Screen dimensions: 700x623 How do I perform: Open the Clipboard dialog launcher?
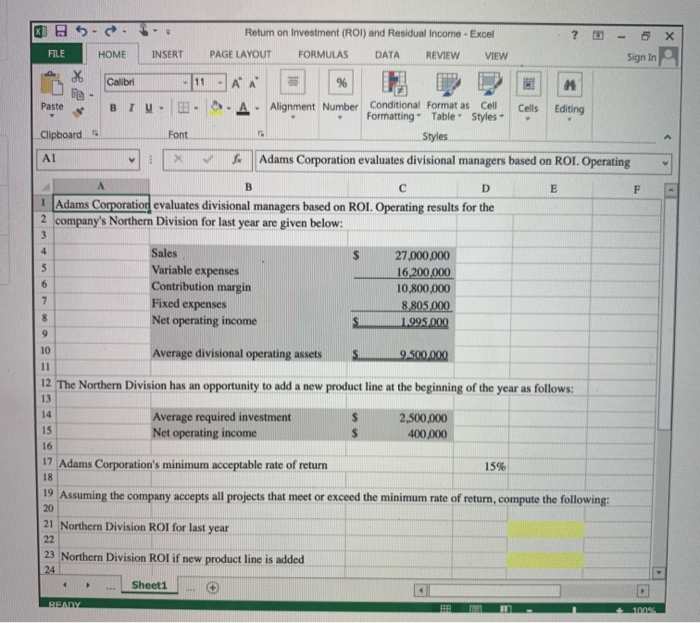pyautogui.click(x=95, y=133)
